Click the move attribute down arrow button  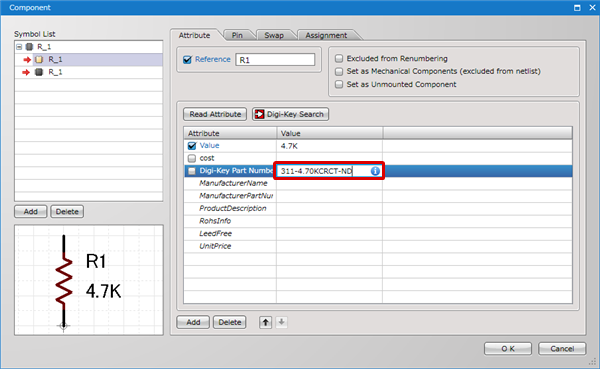281,322
